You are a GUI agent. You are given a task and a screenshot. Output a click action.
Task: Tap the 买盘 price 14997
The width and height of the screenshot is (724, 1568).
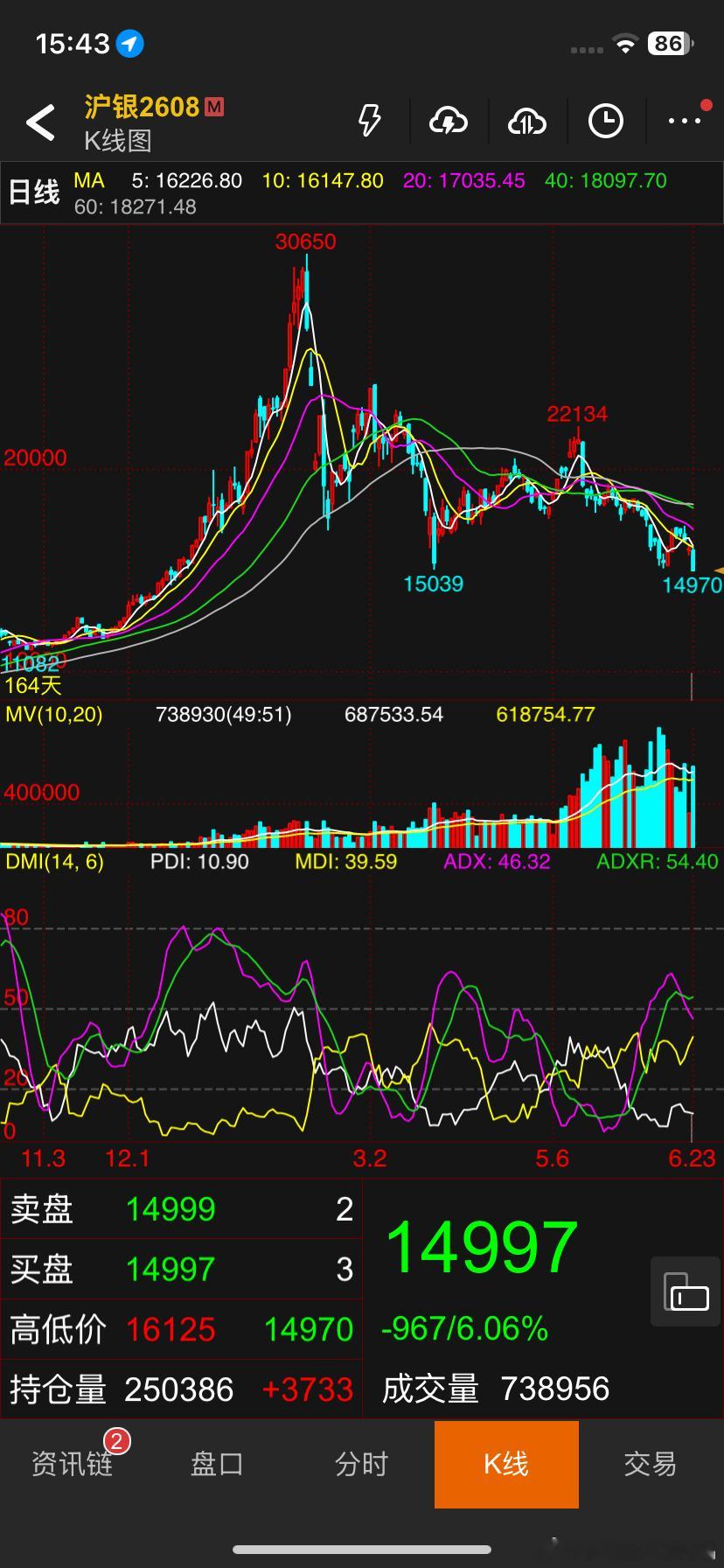pyautogui.click(x=171, y=1270)
